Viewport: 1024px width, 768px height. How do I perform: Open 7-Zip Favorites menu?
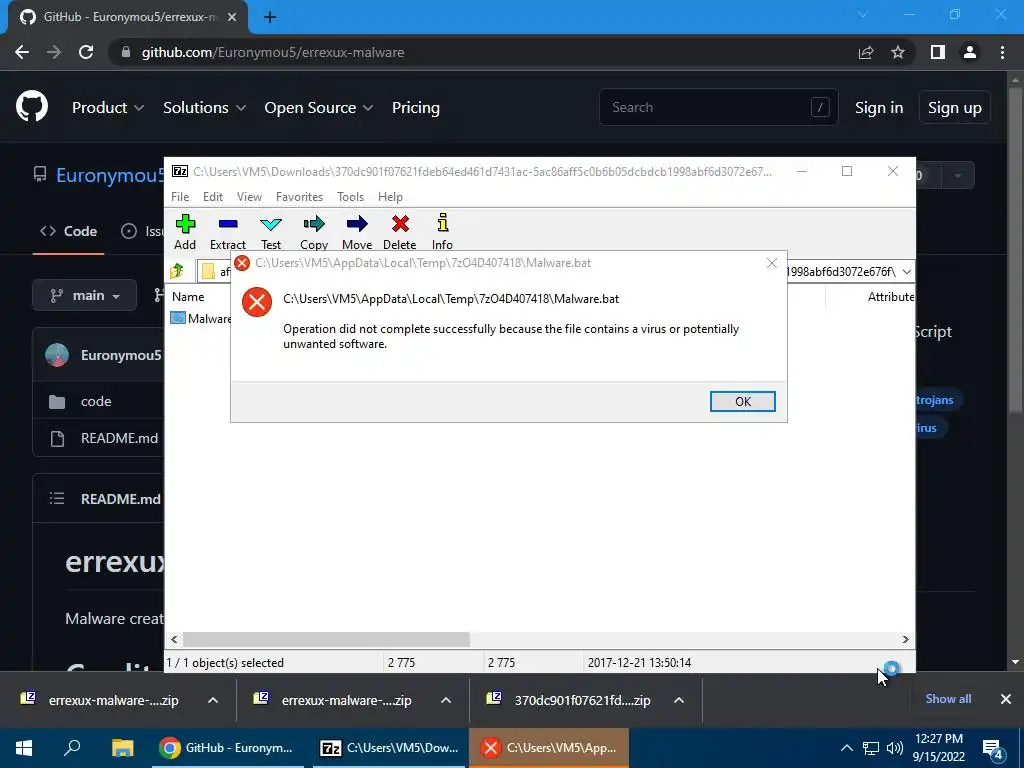[x=299, y=197]
